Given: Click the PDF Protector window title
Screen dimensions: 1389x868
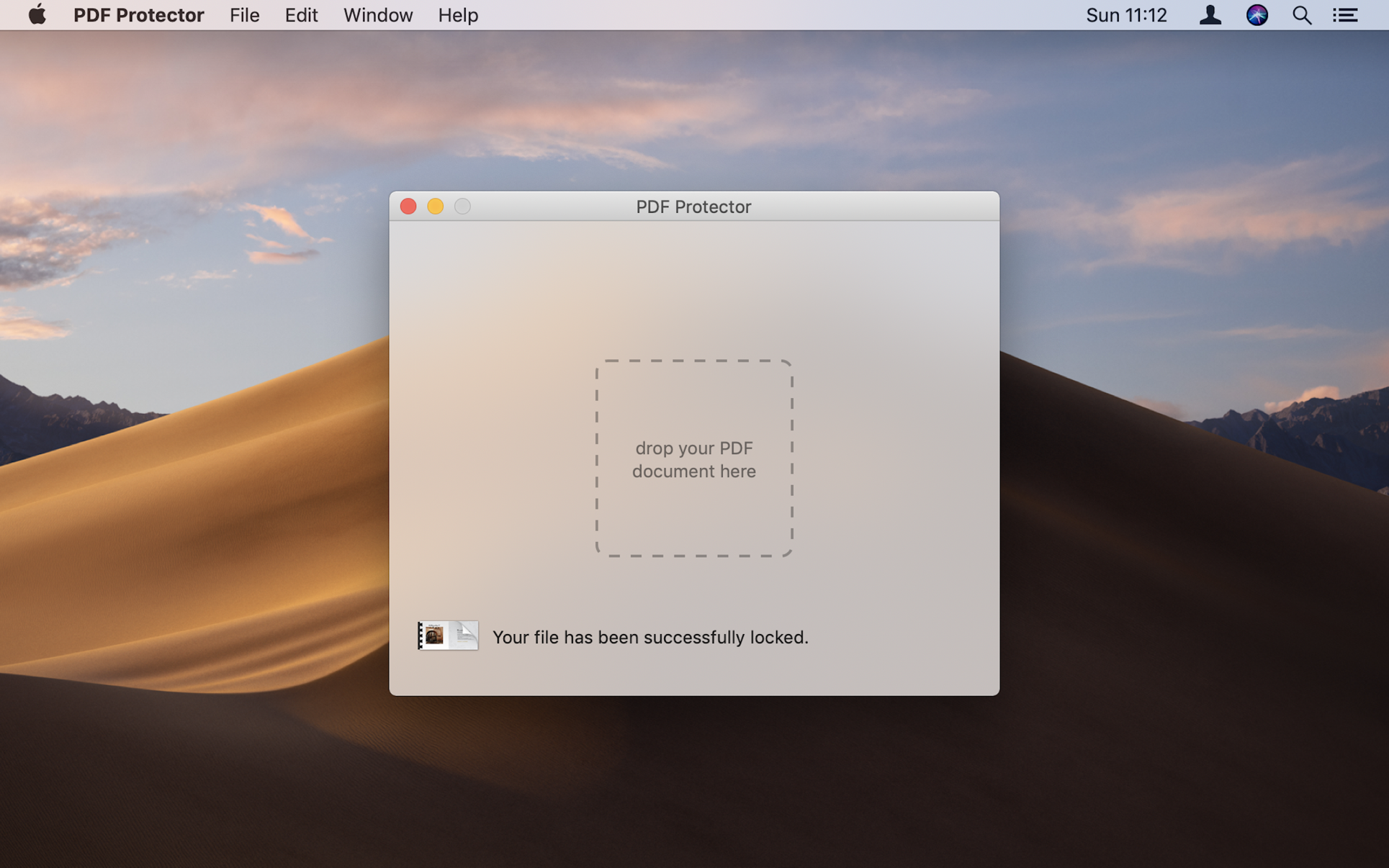Looking at the screenshot, I should (x=693, y=207).
